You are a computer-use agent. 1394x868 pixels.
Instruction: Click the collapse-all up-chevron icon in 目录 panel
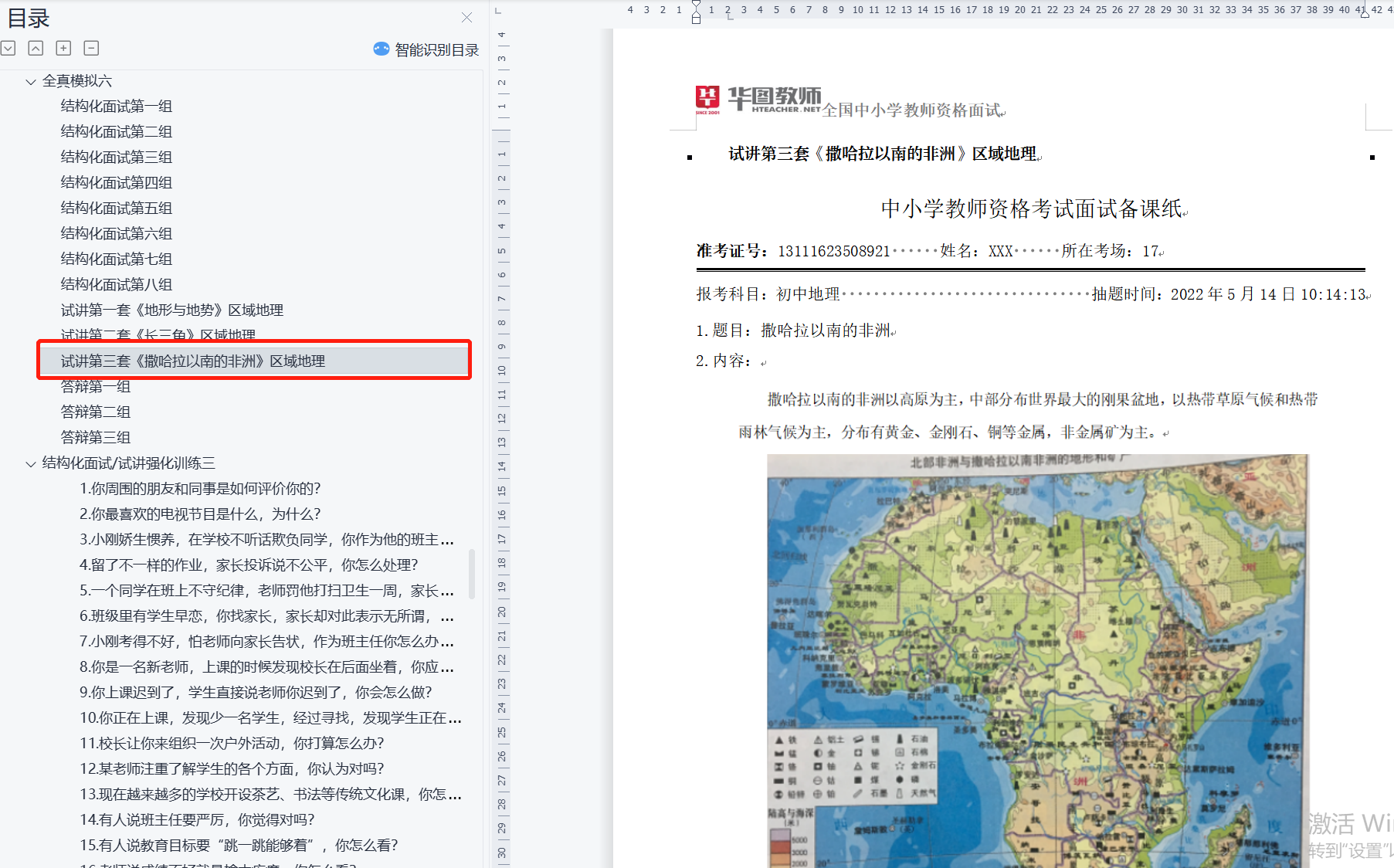36,49
